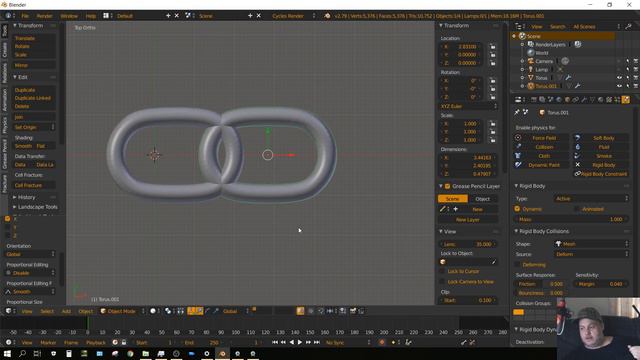Screen dimensions: 640x360
Task: Click the Cell Fracture button
Action: [34, 185]
